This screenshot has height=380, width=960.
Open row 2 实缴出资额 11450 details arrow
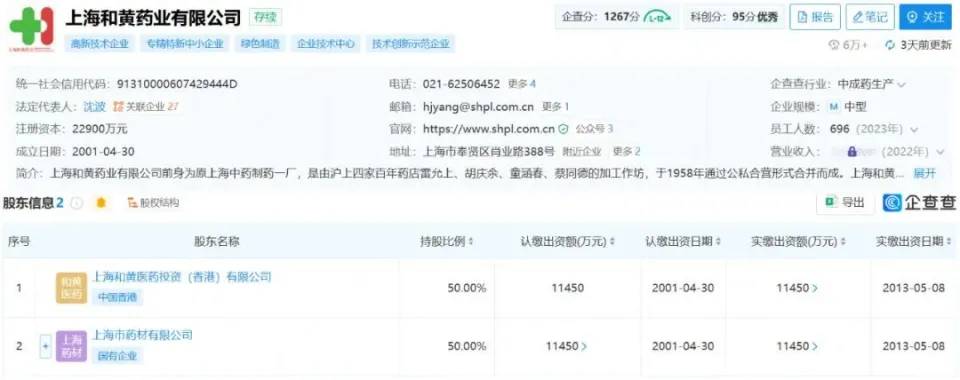coord(815,346)
